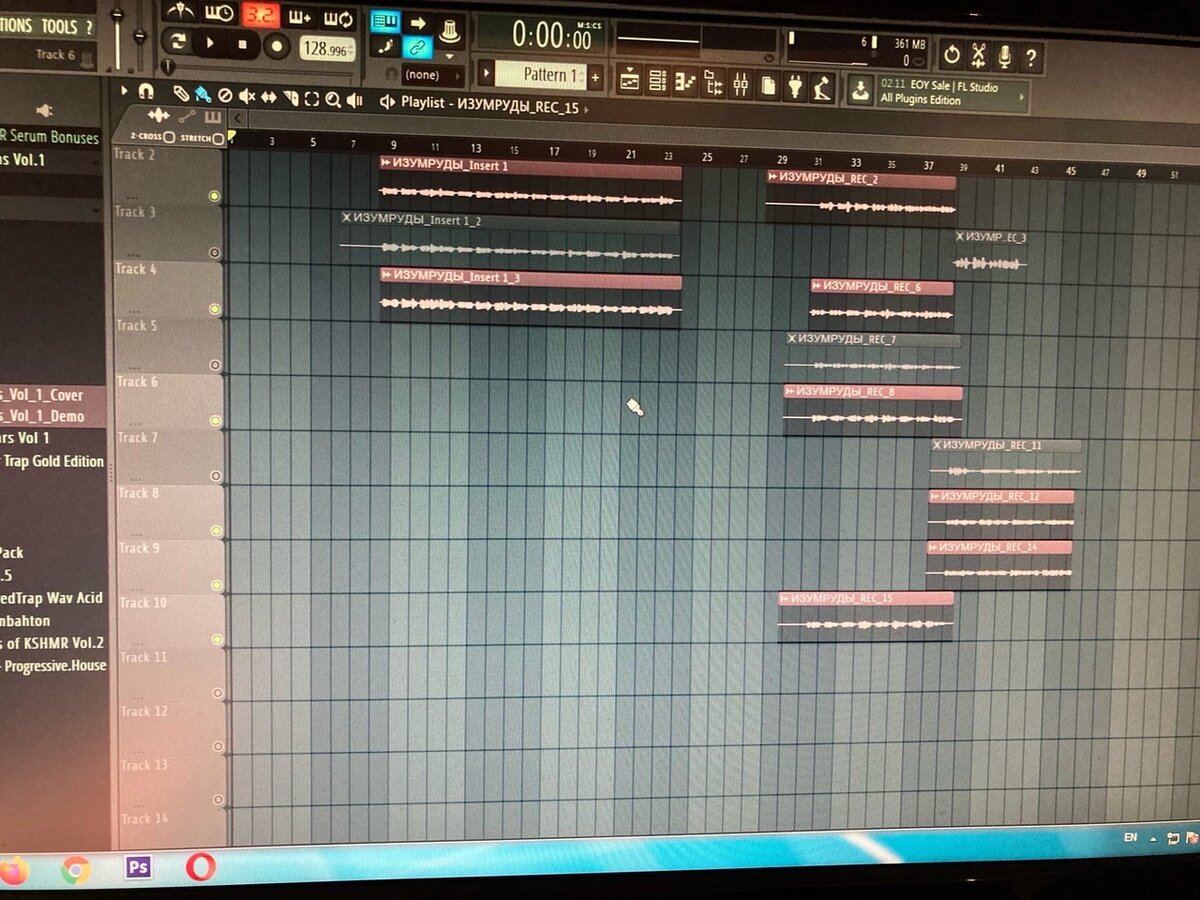Screen dimensions: 1200x900
Task: Open the TOOLS menu
Action: 60,26
